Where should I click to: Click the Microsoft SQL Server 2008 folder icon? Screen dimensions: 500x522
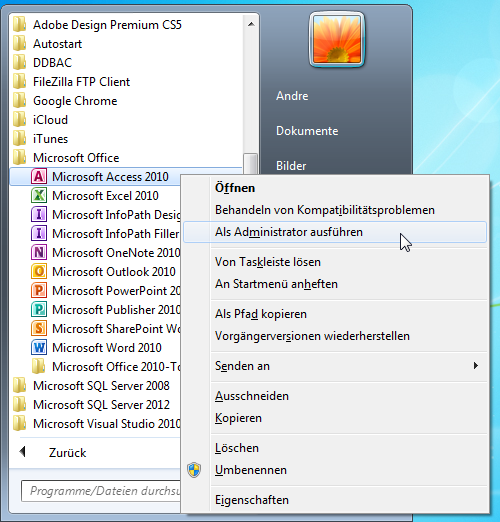[20, 386]
